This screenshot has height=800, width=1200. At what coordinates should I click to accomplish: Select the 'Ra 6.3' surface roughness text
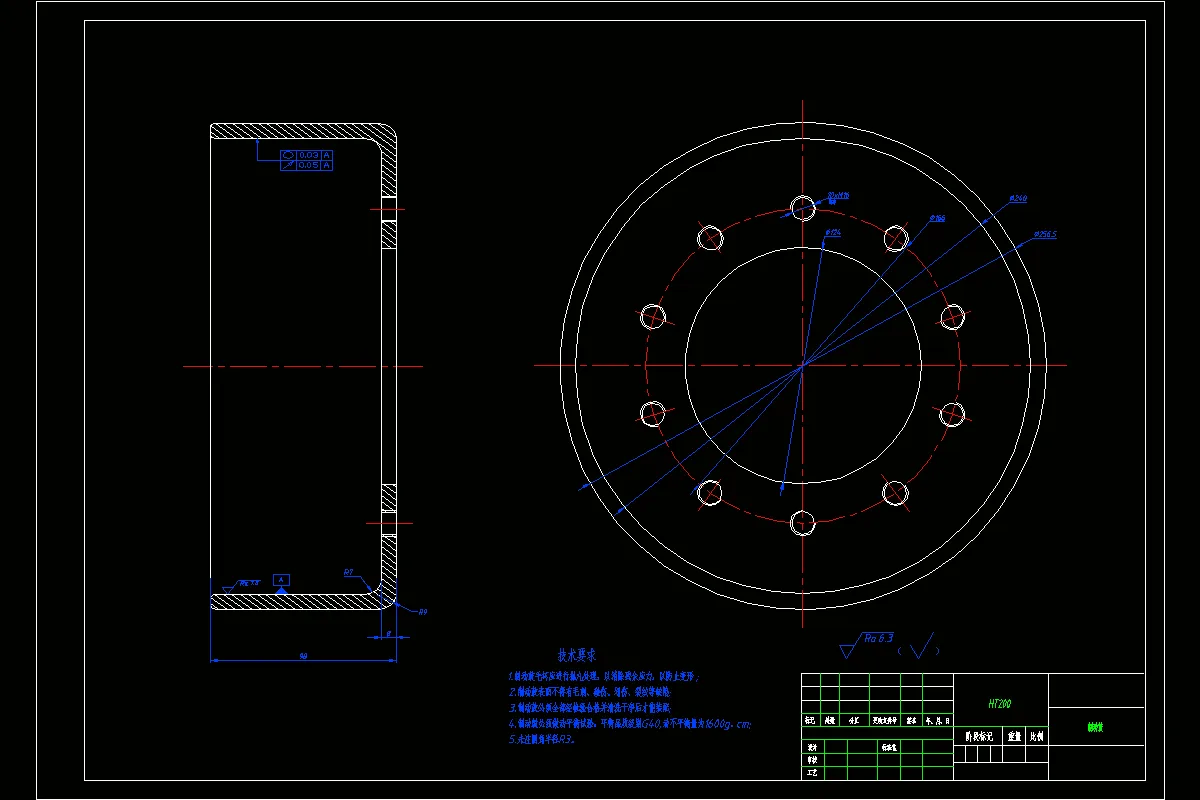[880, 640]
